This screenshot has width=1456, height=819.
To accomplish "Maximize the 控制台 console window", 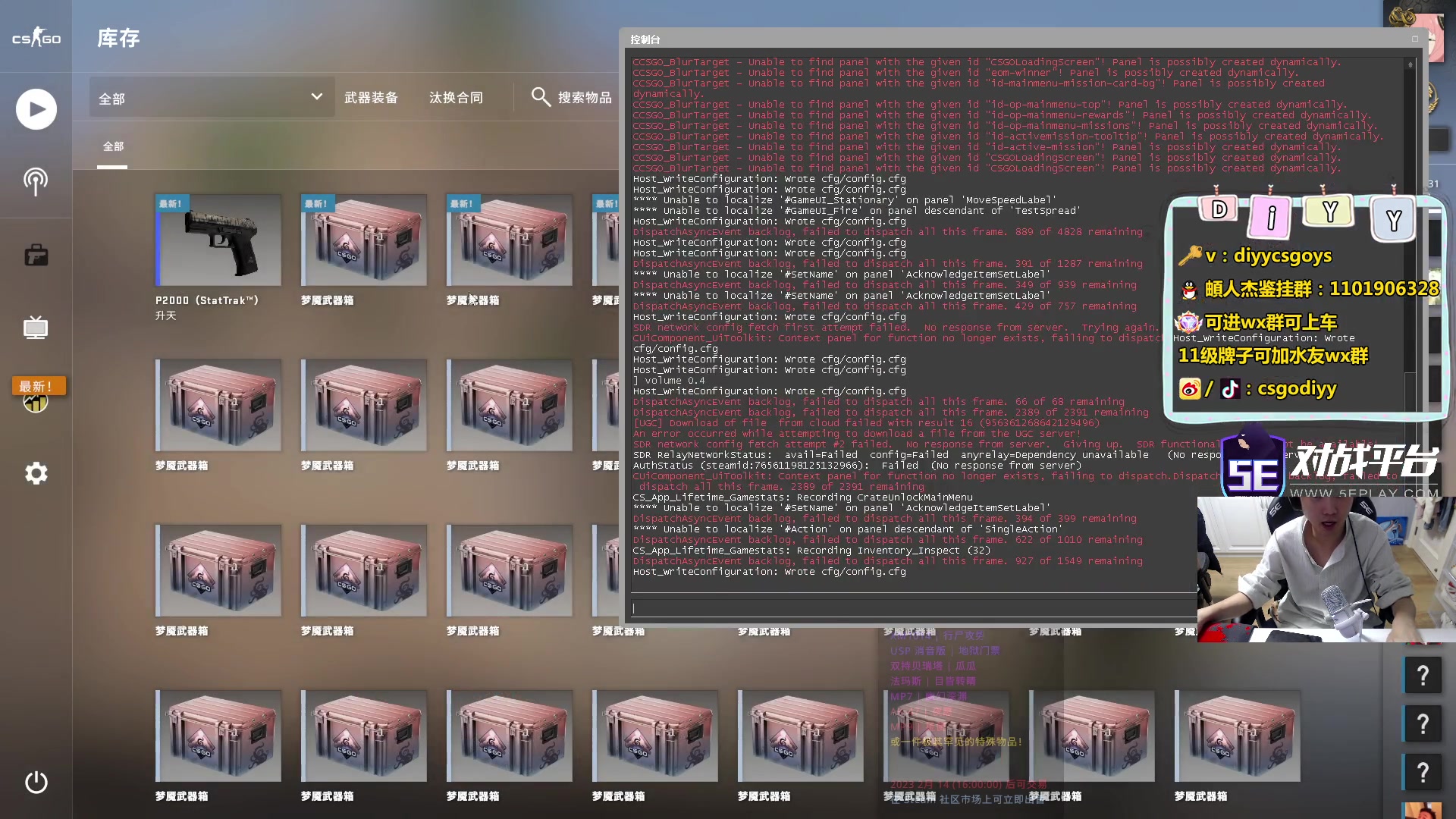I will point(1415,39).
